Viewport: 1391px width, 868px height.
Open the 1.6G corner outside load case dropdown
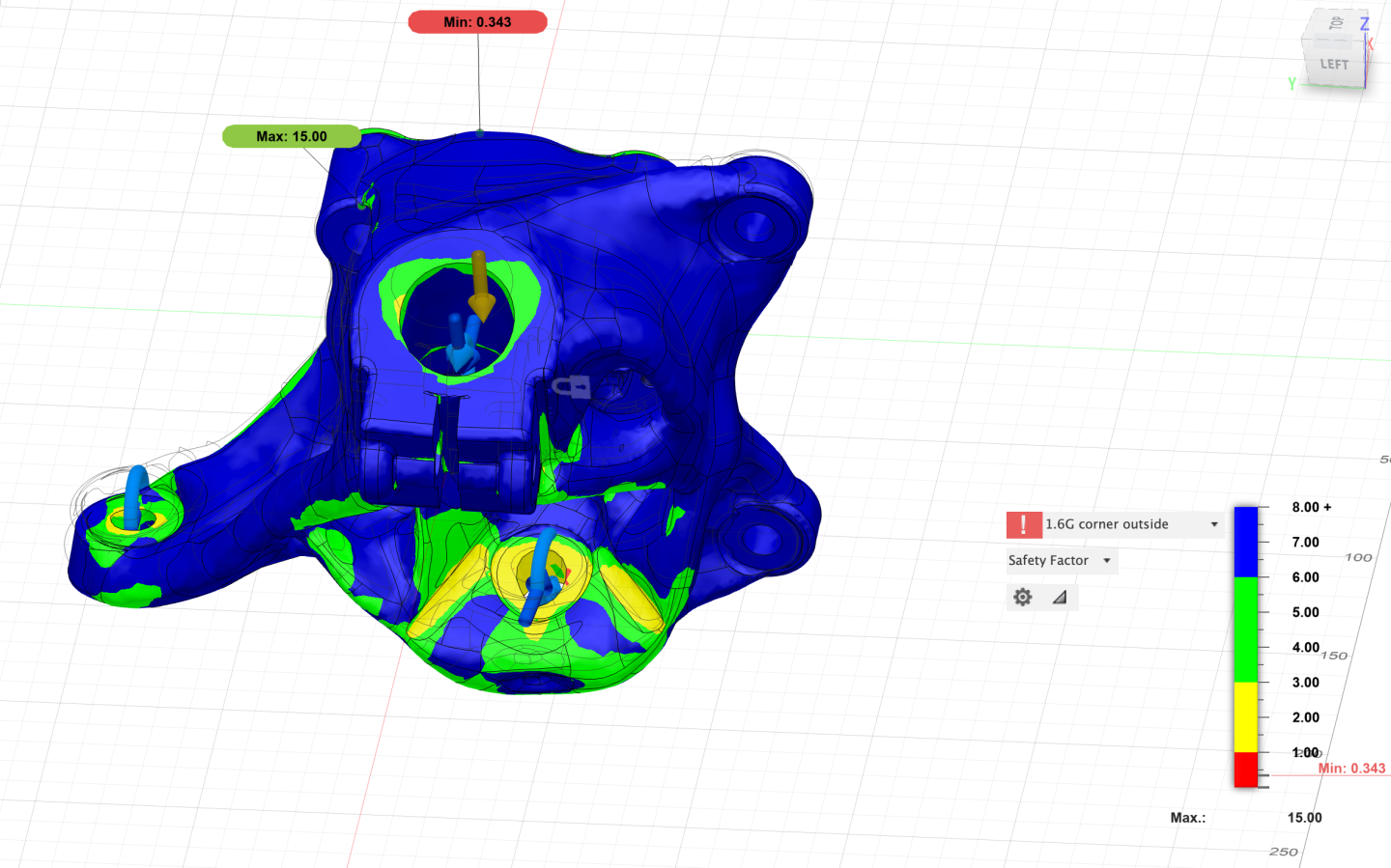point(1214,524)
